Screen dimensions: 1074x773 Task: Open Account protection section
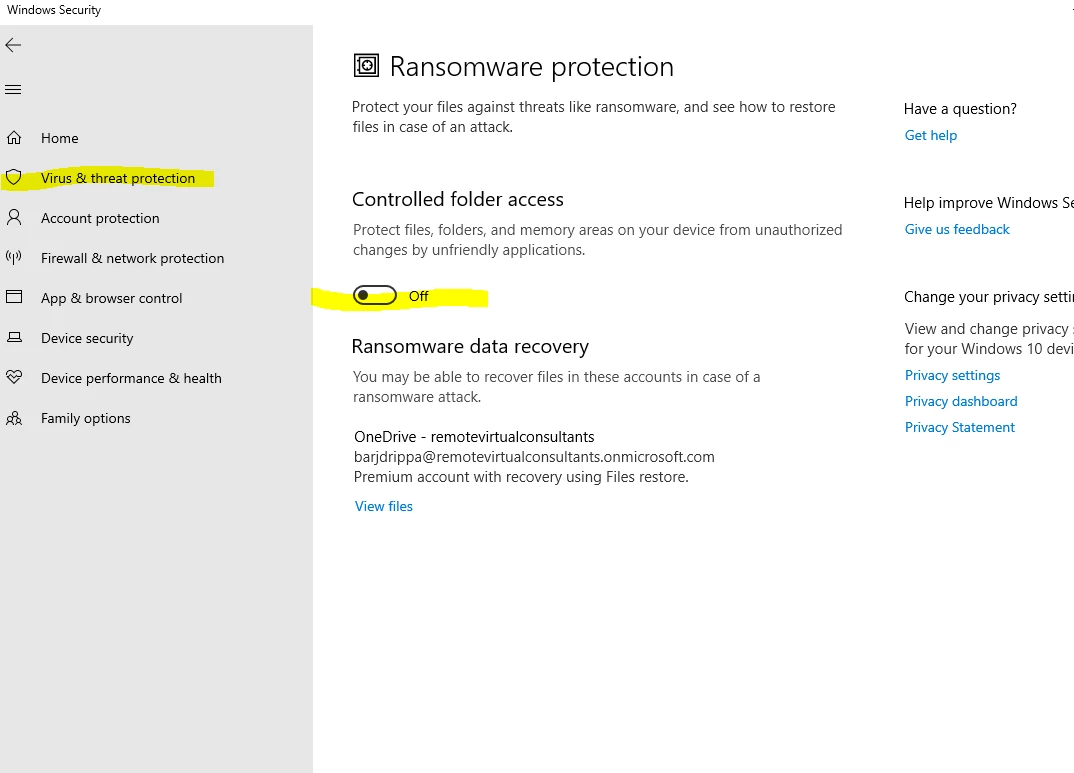100,218
